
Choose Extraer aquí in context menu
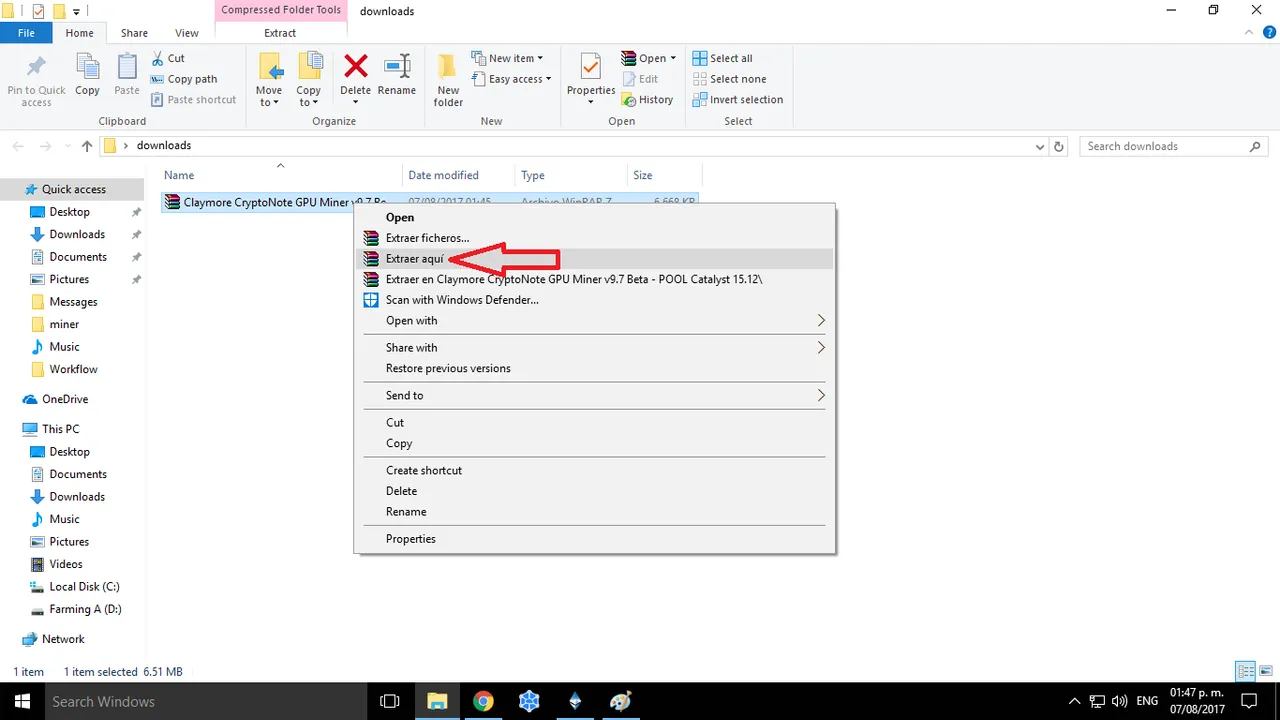pos(595,259)
